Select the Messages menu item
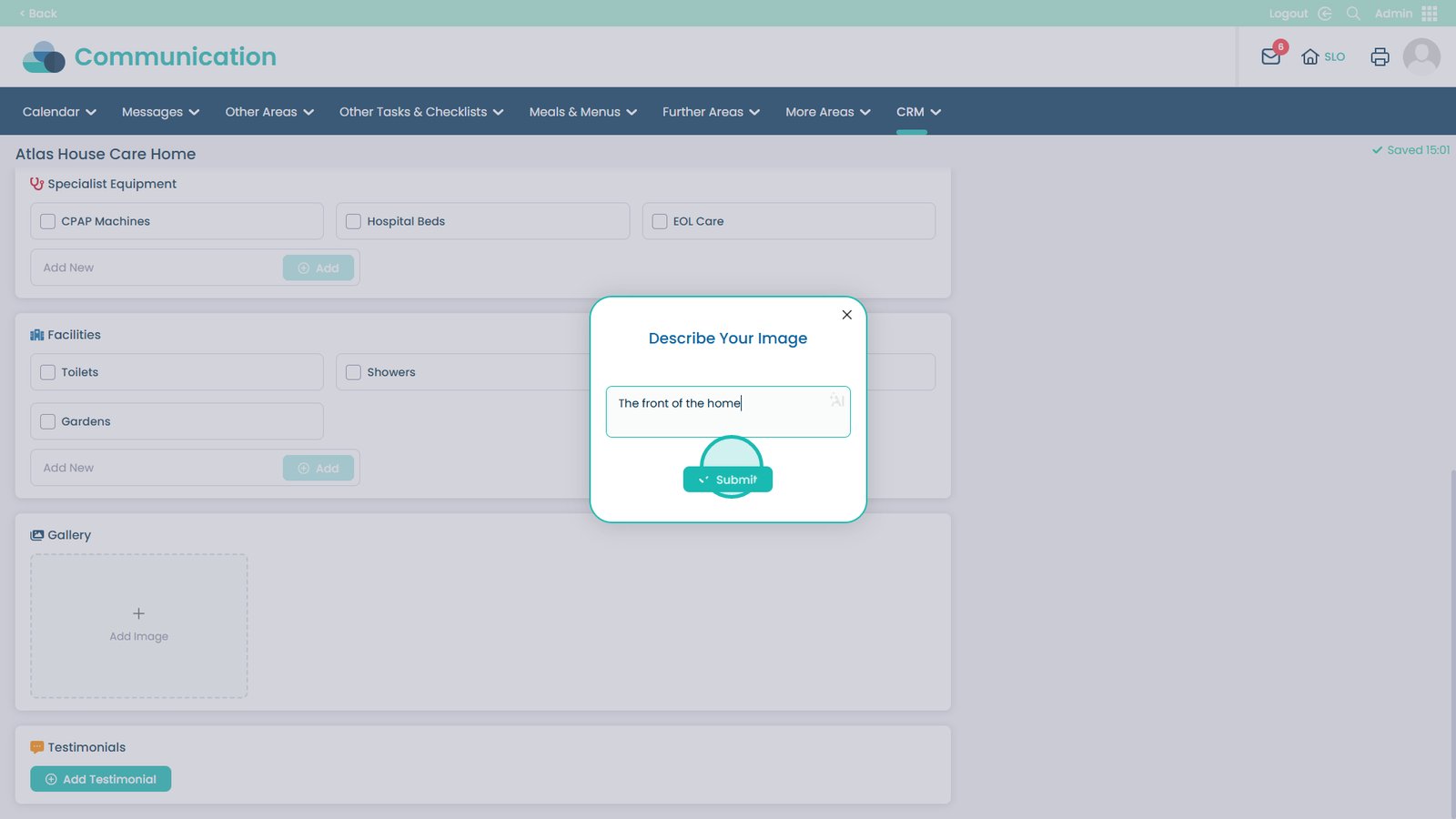 (160, 112)
